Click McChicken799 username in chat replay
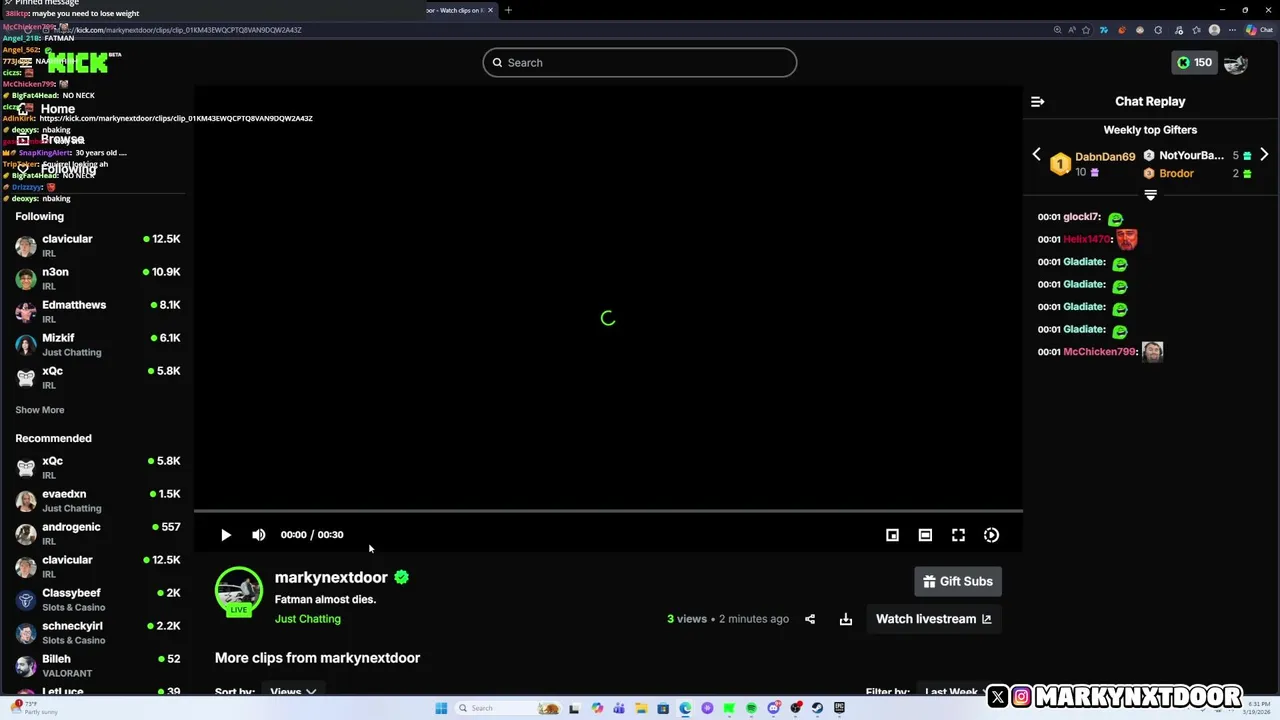 (1099, 352)
